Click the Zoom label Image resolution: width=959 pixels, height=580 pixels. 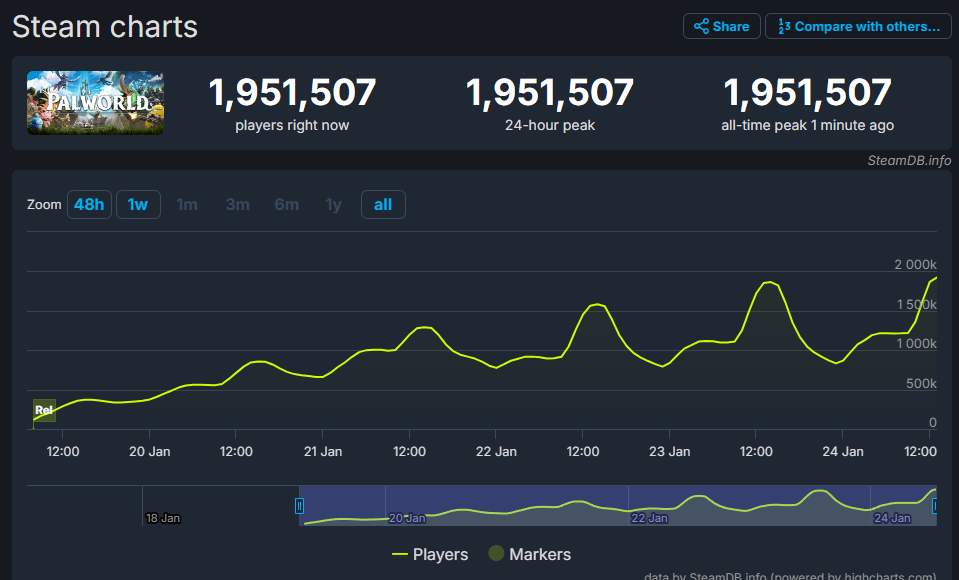tap(44, 204)
